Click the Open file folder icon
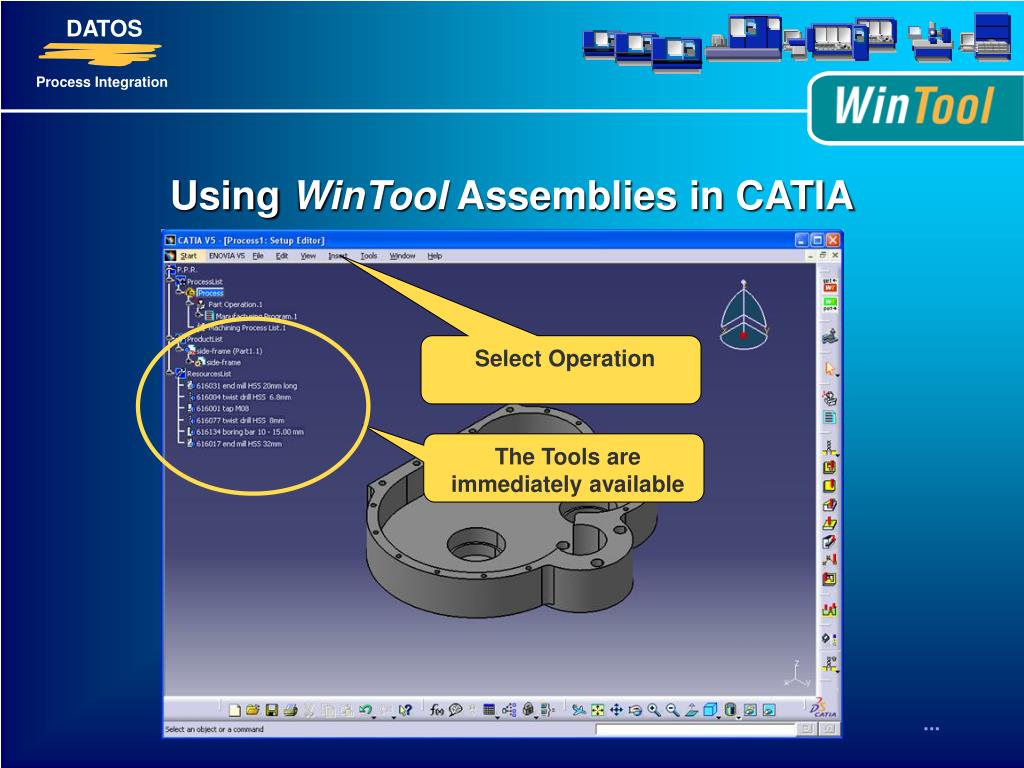1024x768 pixels. tap(252, 710)
